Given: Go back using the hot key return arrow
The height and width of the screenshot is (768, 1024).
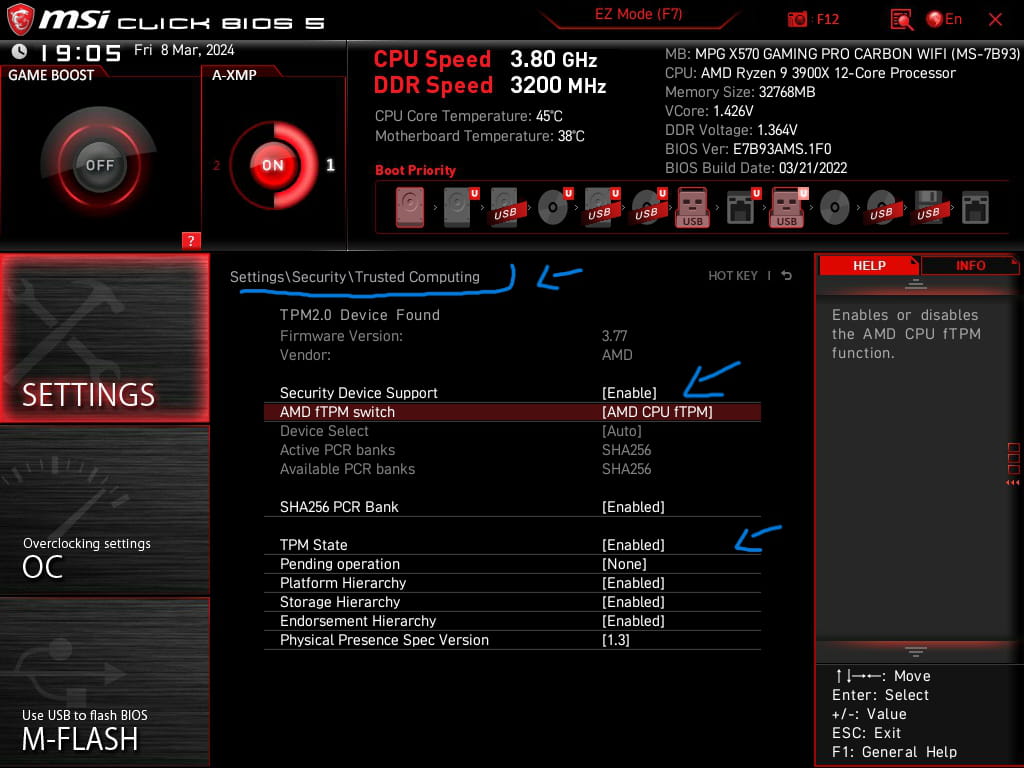Looking at the screenshot, I should (787, 276).
